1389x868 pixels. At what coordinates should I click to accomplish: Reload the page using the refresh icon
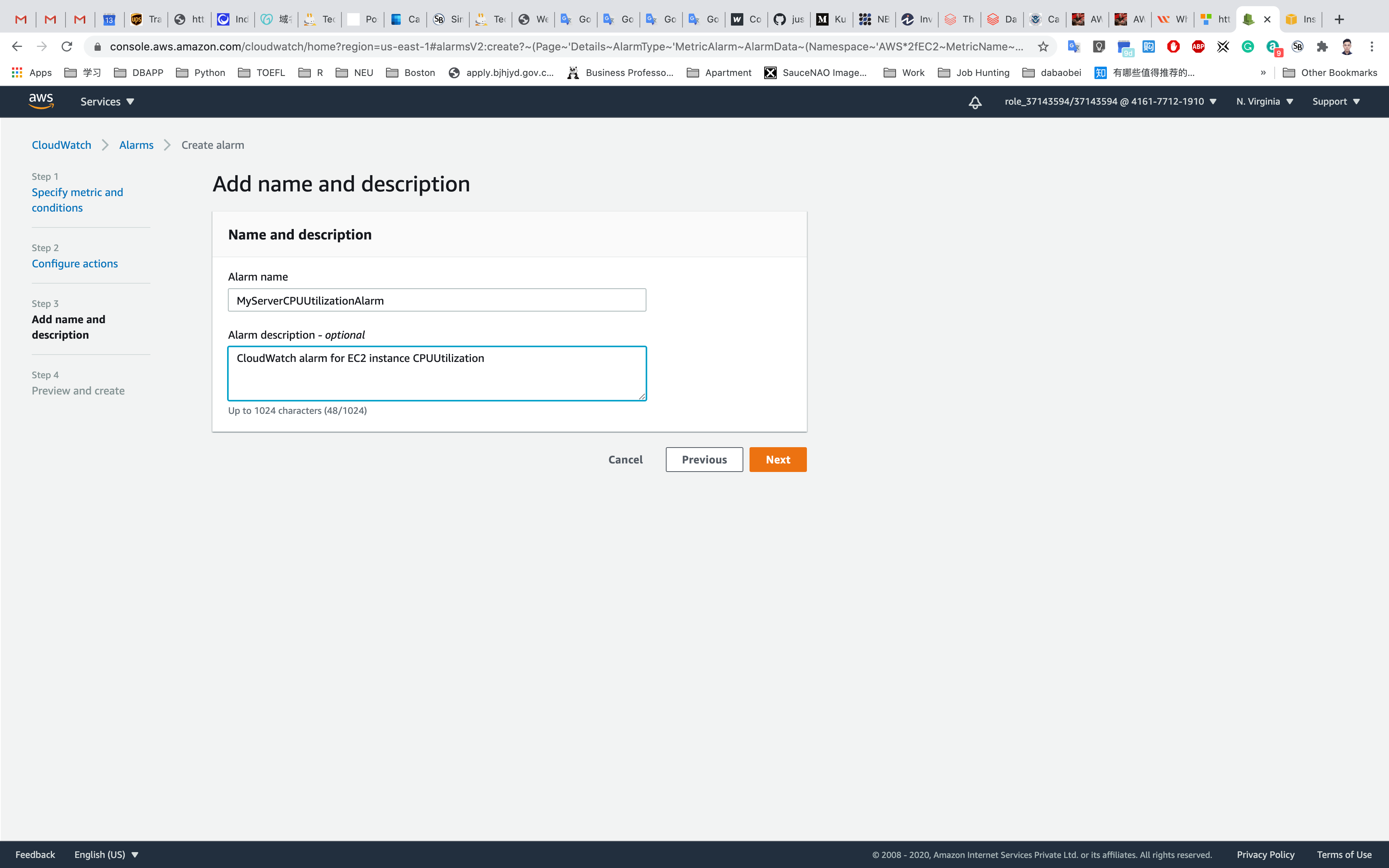coord(67,46)
